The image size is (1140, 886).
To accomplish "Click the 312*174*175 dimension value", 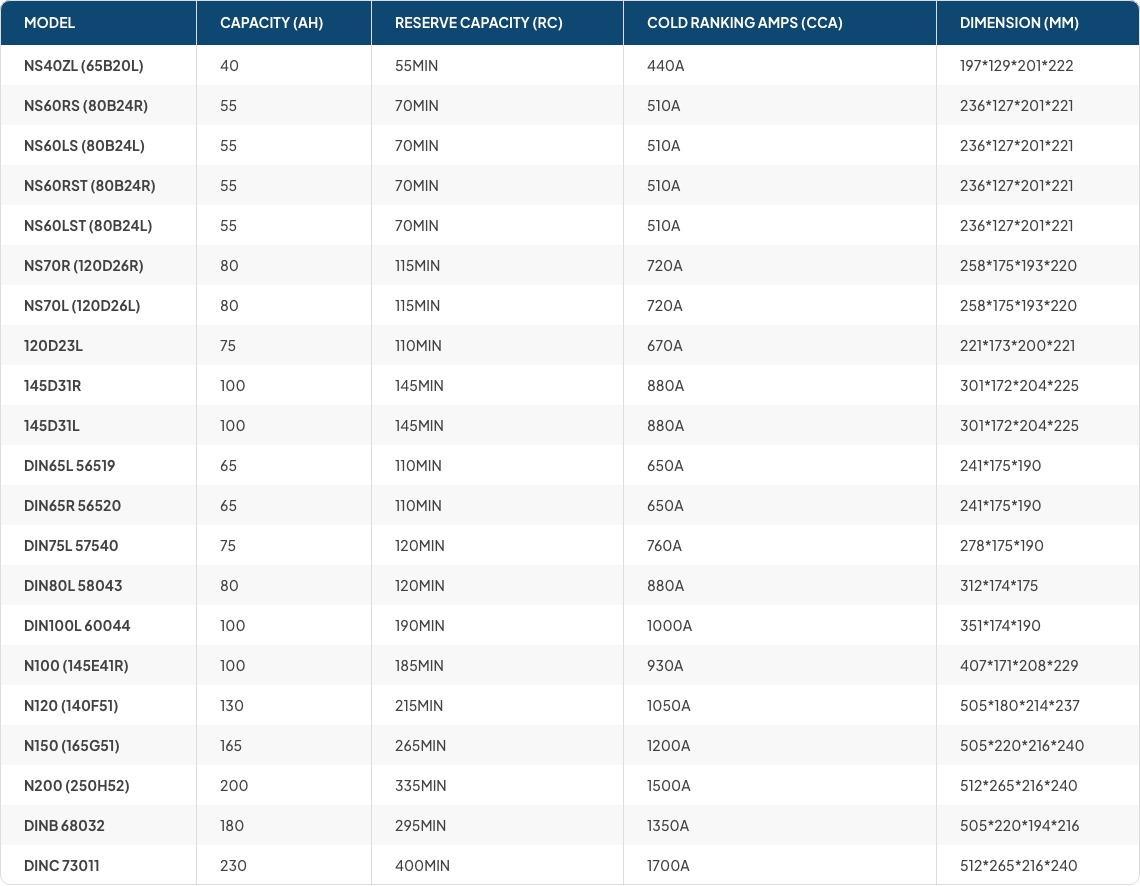I will (x=999, y=586).
